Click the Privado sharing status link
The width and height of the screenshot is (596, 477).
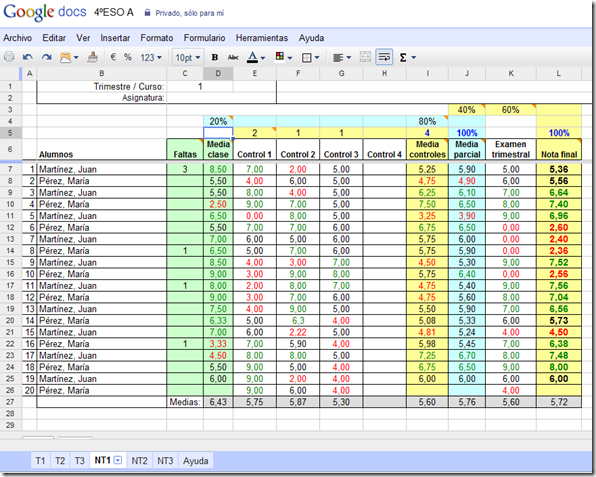(189, 13)
